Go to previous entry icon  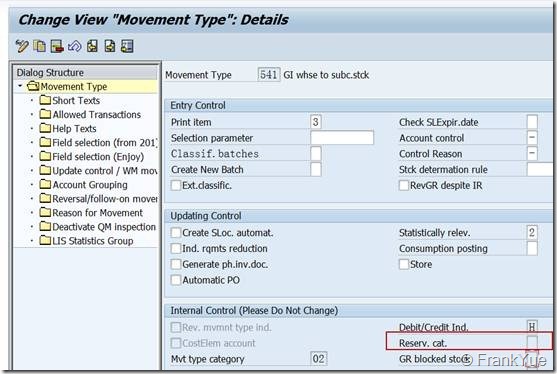click(x=92, y=46)
